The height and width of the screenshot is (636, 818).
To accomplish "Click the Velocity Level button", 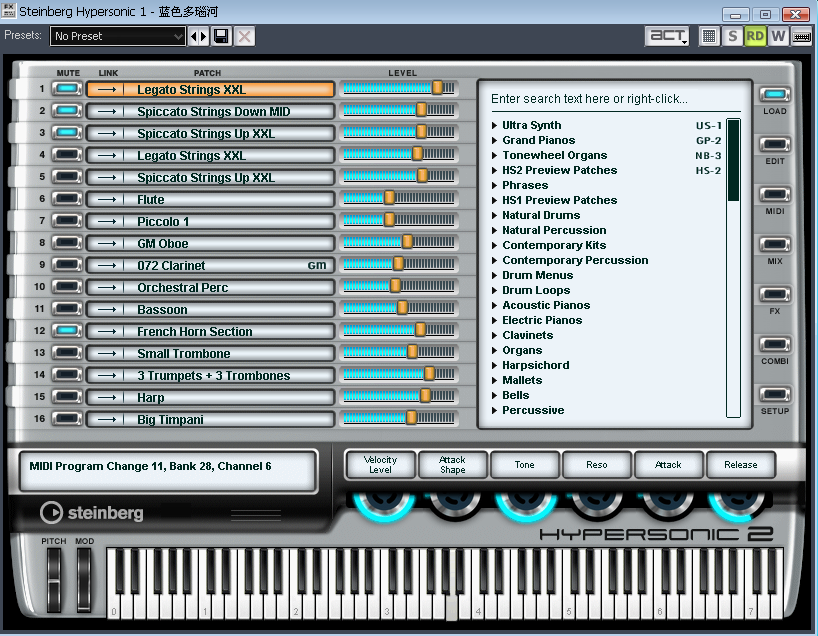I will point(381,465).
